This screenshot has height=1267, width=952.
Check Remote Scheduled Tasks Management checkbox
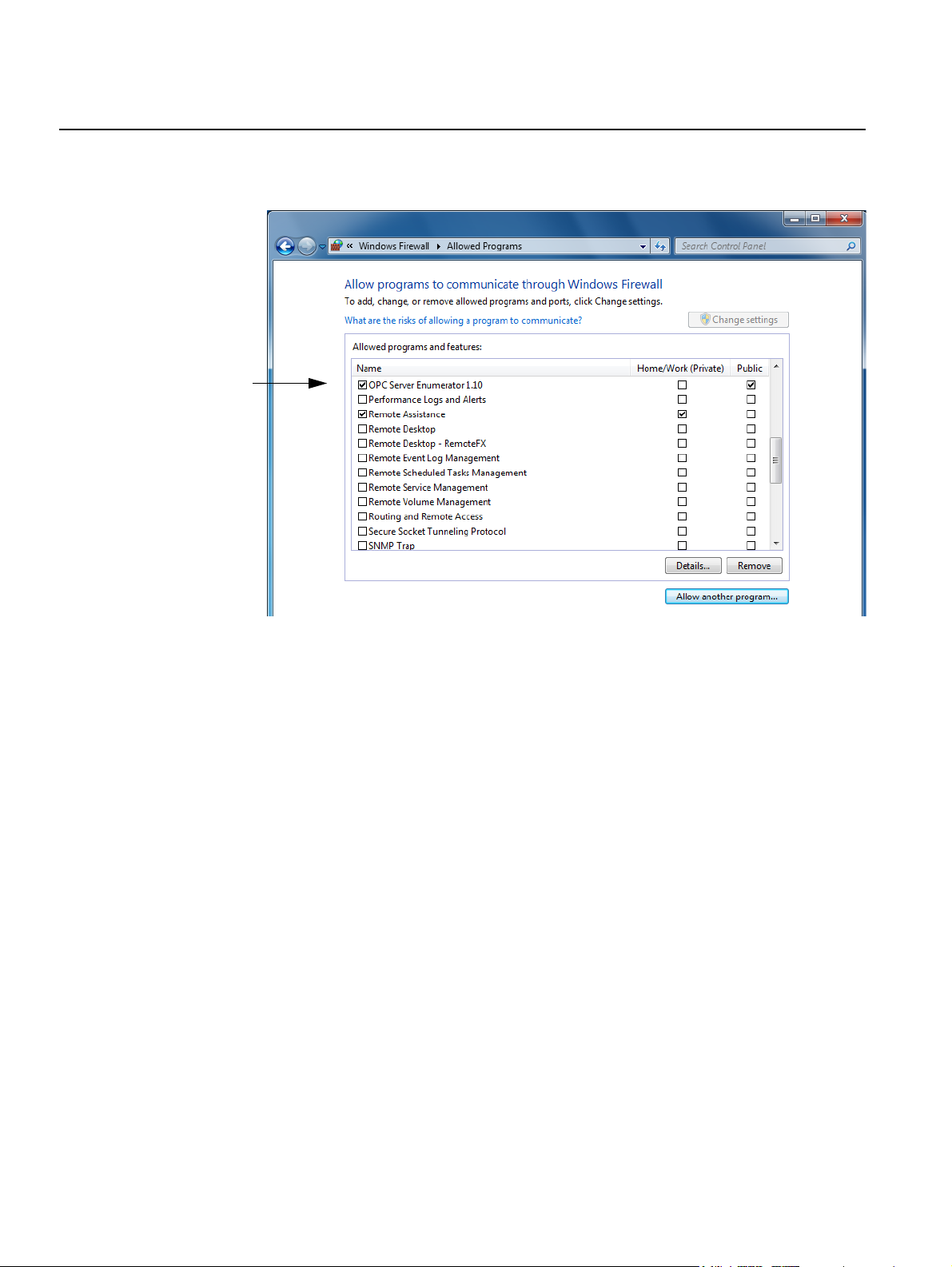click(x=363, y=472)
